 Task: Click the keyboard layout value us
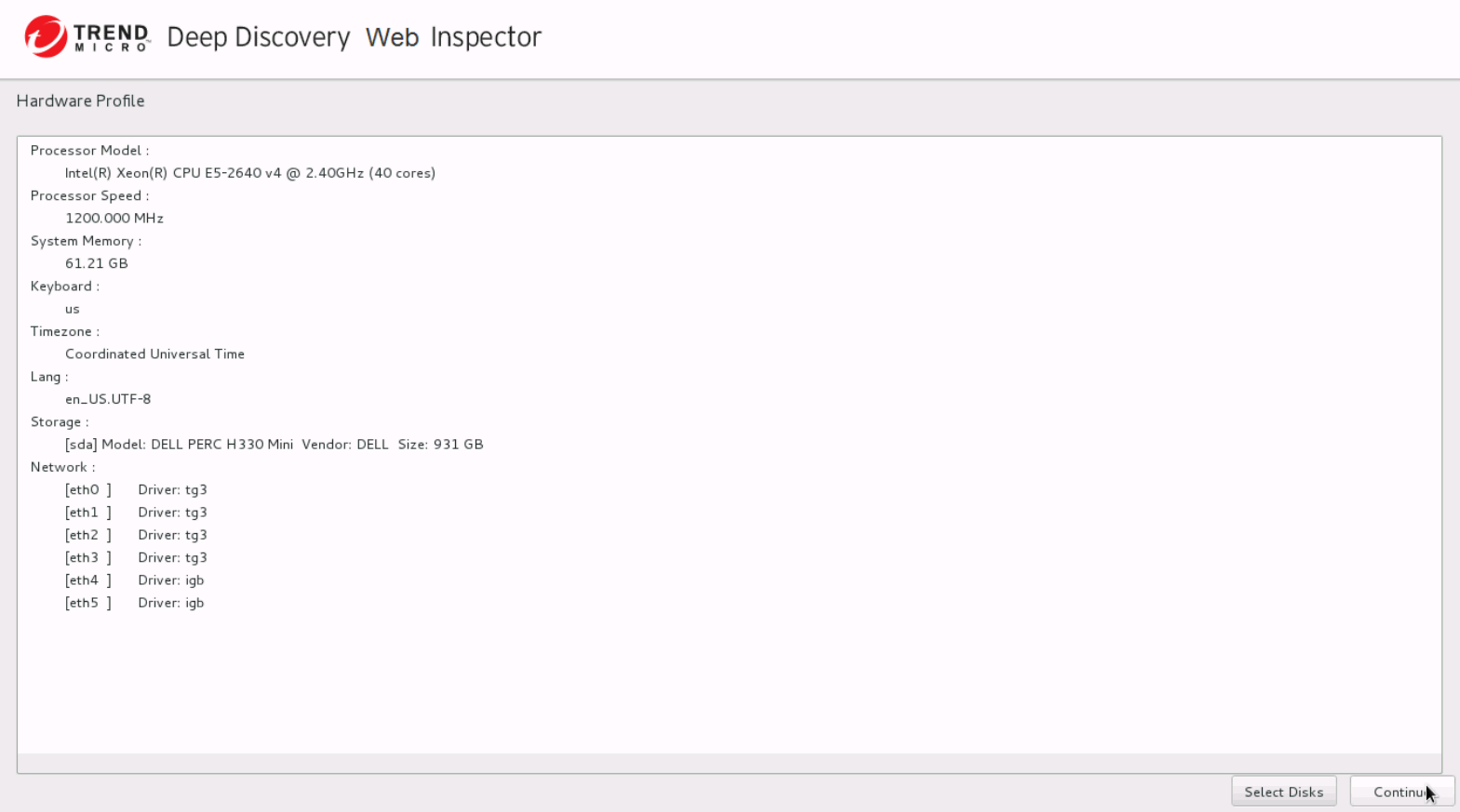pos(73,309)
